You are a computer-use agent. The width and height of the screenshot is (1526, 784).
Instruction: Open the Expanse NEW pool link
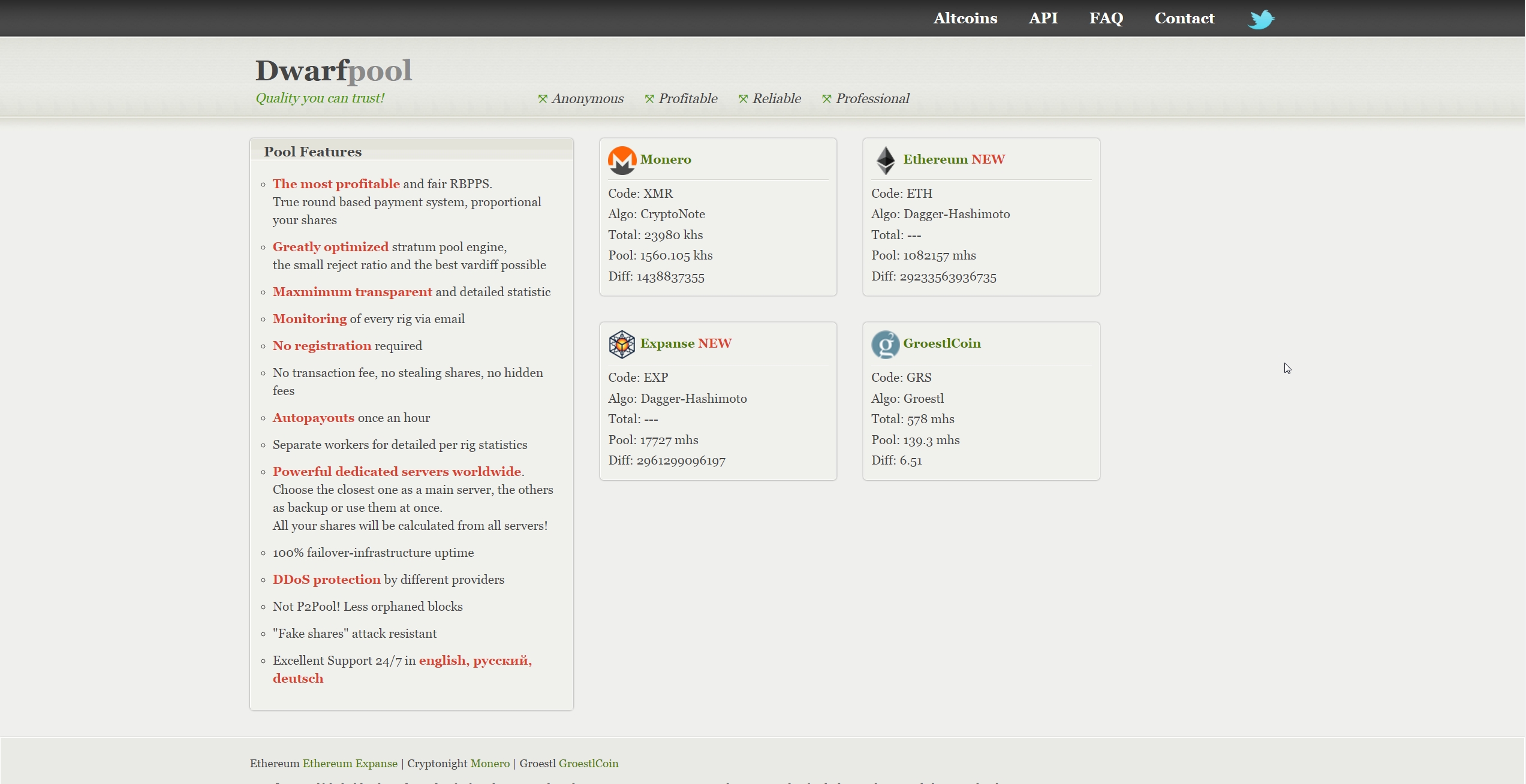pyautogui.click(x=685, y=343)
